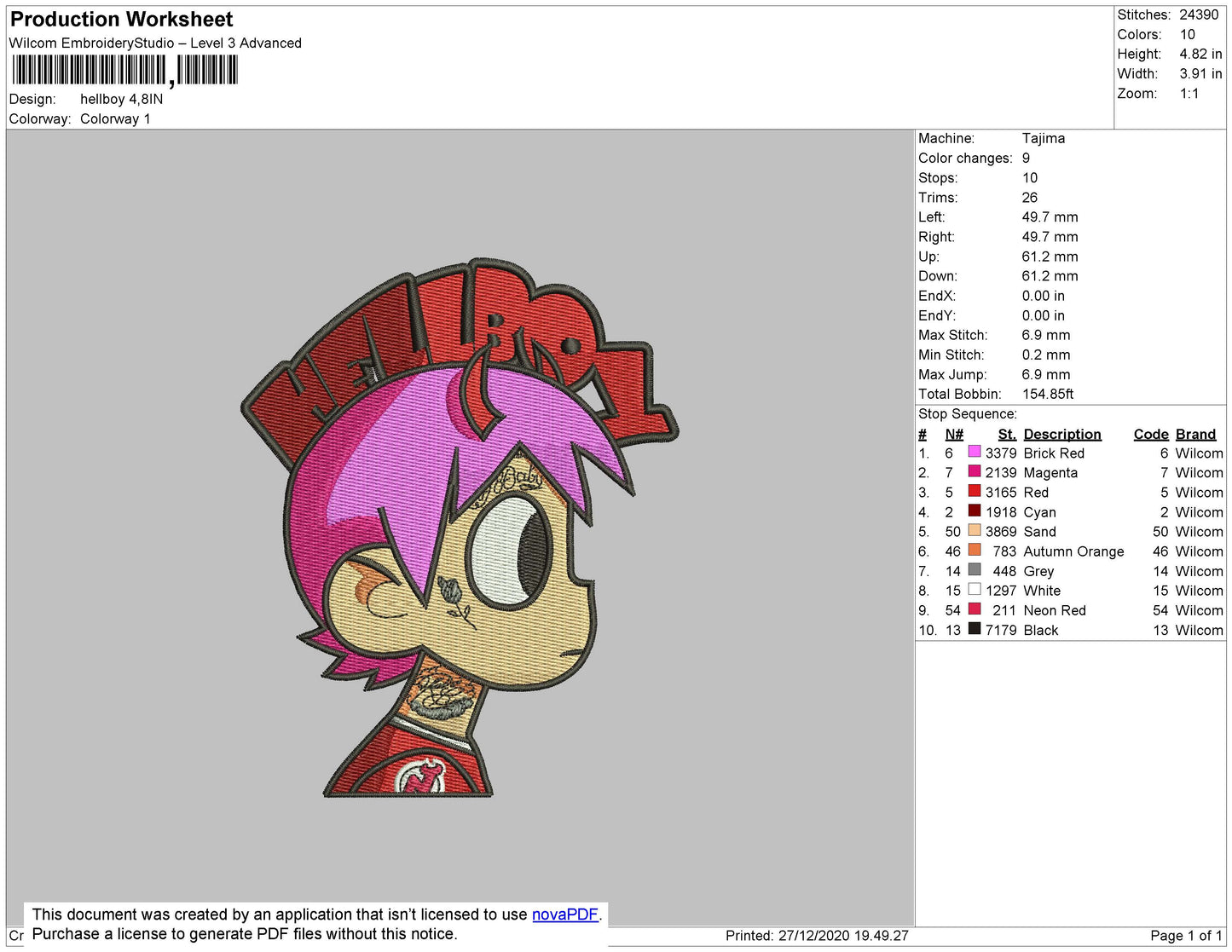Click the "Brand" column header
The image size is (1232, 952).
pos(1196,435)
